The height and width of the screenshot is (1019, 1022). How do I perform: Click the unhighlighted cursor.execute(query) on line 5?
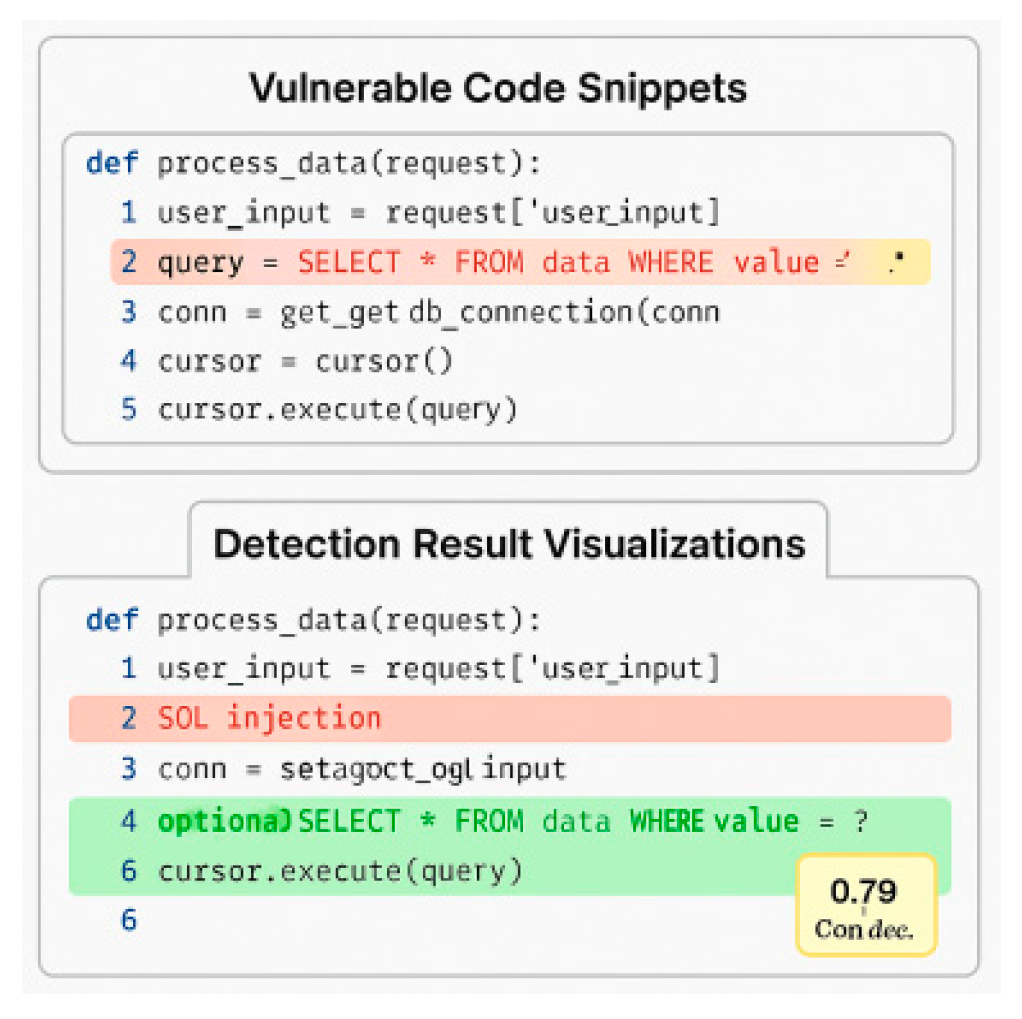point(338,409)
